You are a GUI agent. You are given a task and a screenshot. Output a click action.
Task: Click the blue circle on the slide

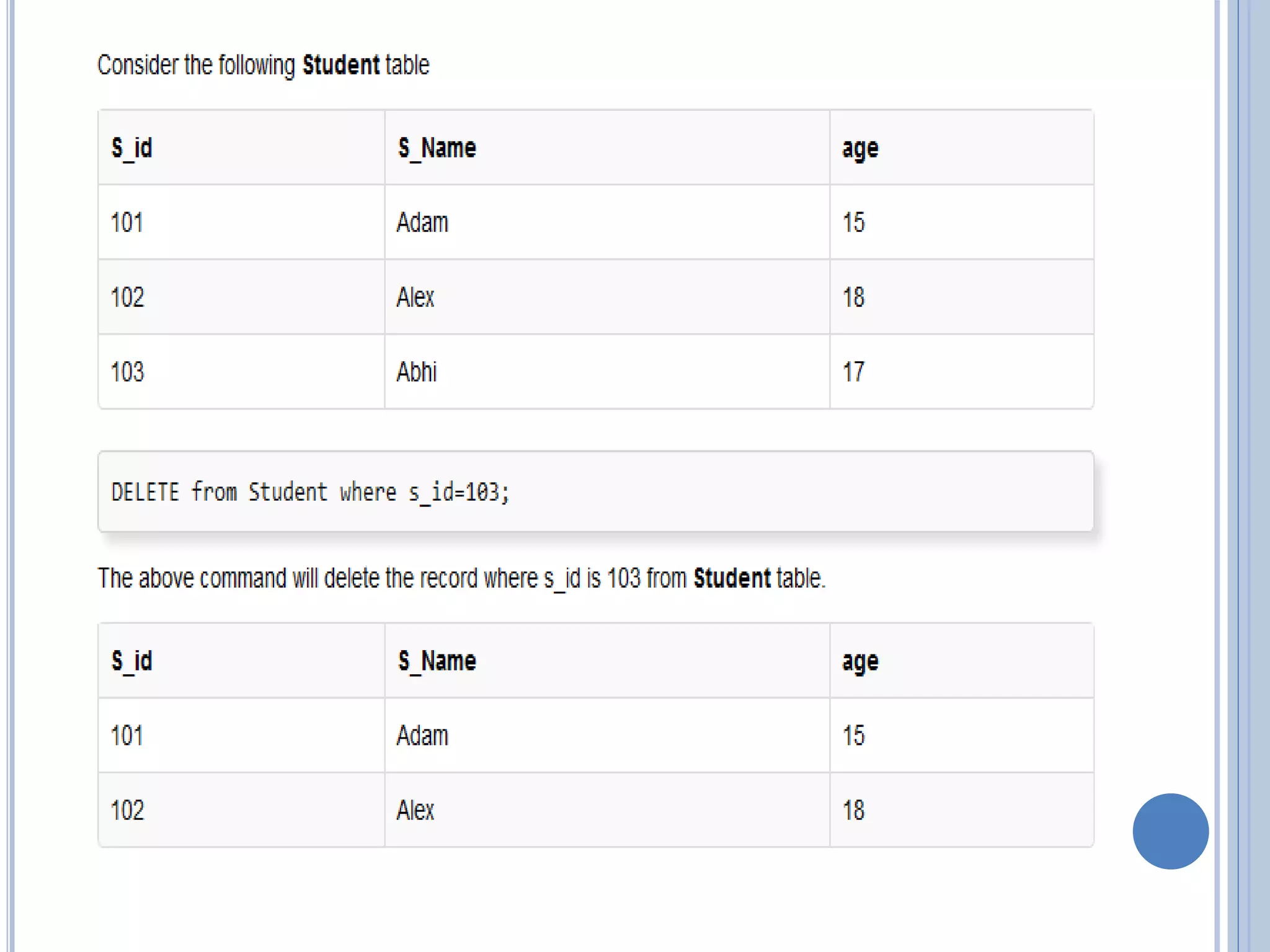(x=1170, y=831)
